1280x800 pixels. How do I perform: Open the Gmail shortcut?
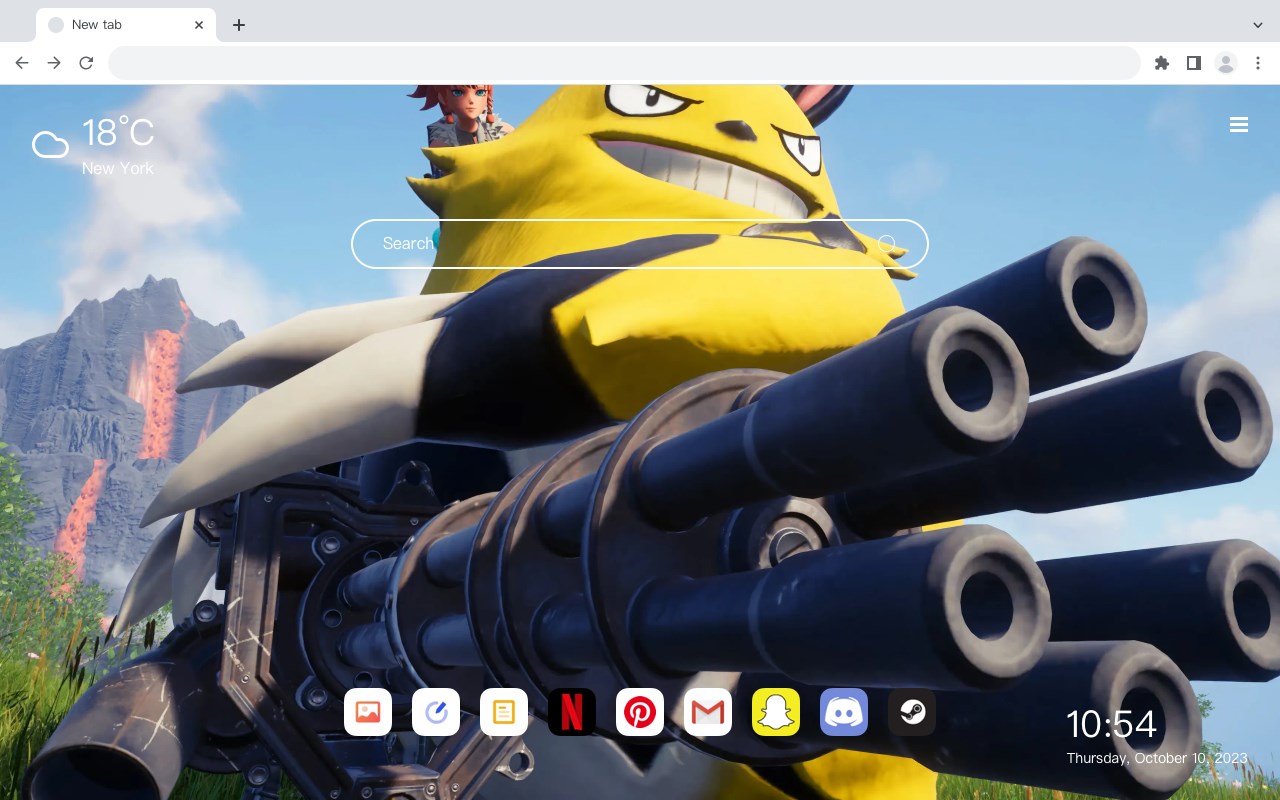(708, 712)
